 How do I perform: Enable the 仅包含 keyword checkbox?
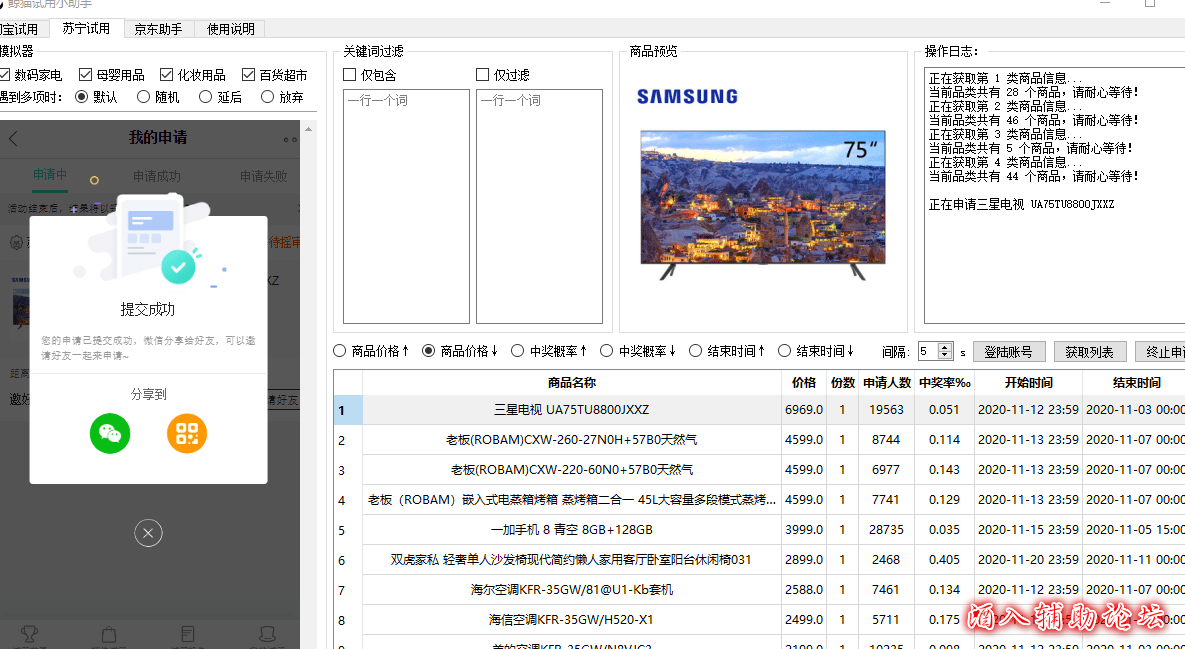(349, 75)
